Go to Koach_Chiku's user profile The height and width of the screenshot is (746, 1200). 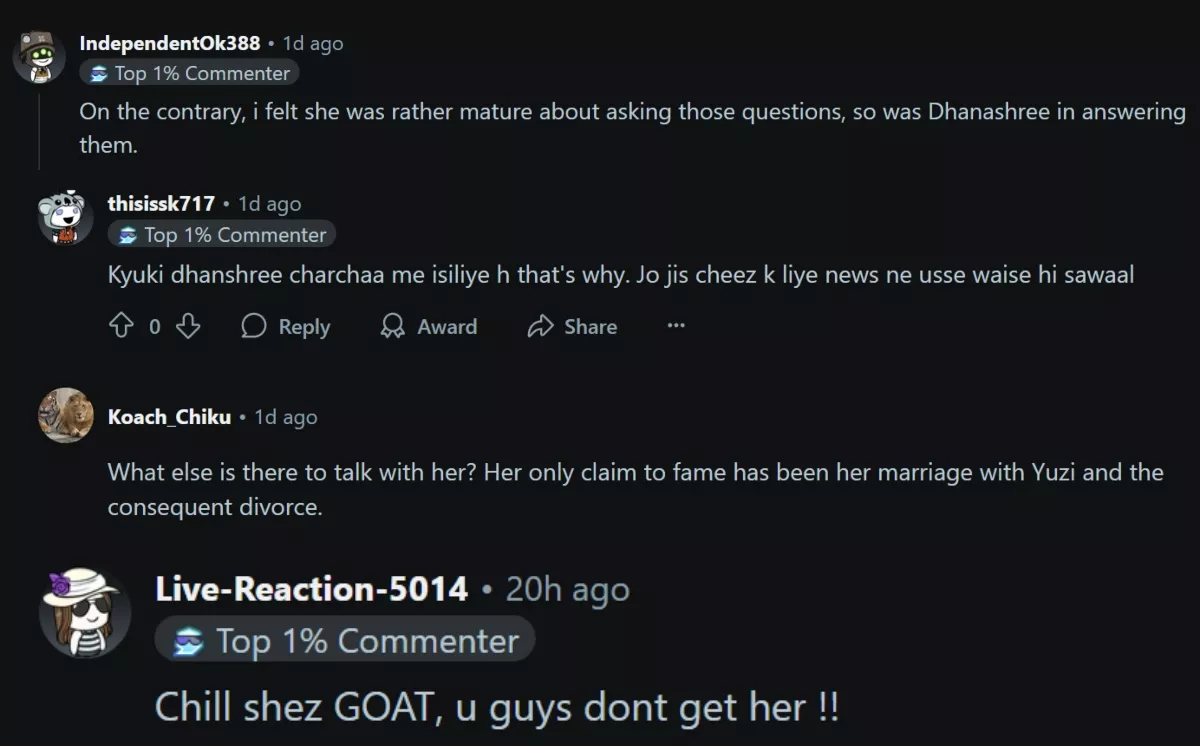tap(169, 417)
